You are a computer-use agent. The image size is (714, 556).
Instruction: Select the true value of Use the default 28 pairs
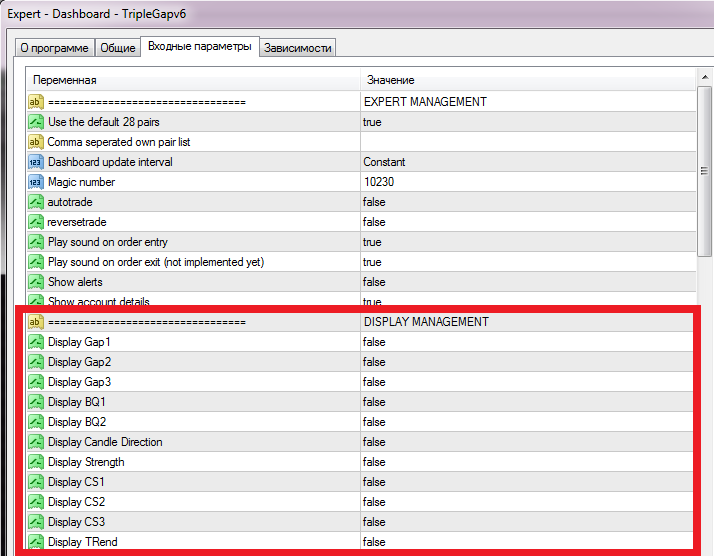(x=528, y=122)
